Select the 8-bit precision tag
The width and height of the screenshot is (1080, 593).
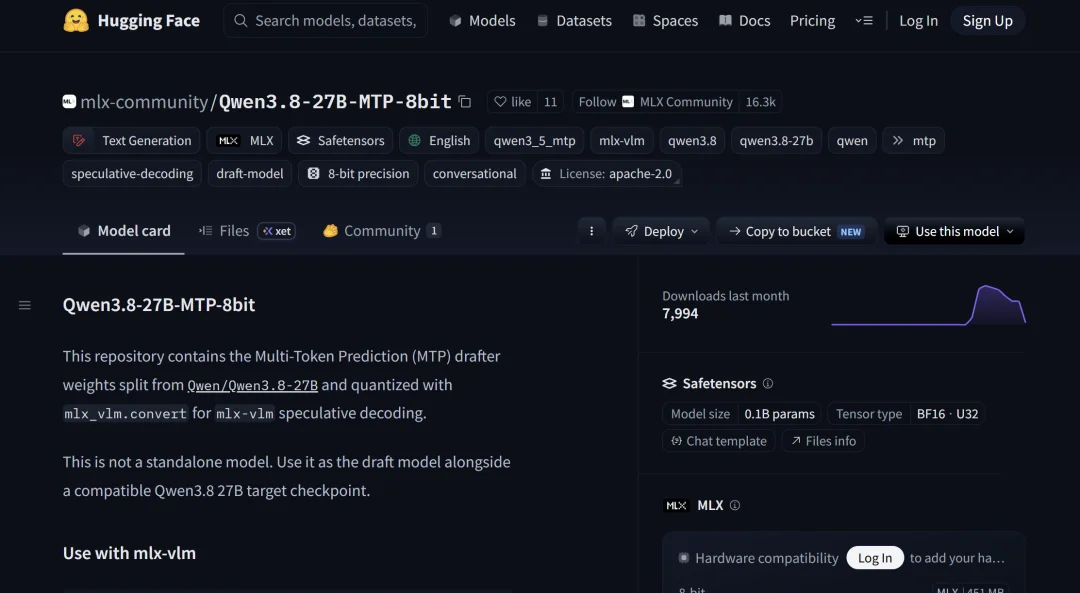358,174
